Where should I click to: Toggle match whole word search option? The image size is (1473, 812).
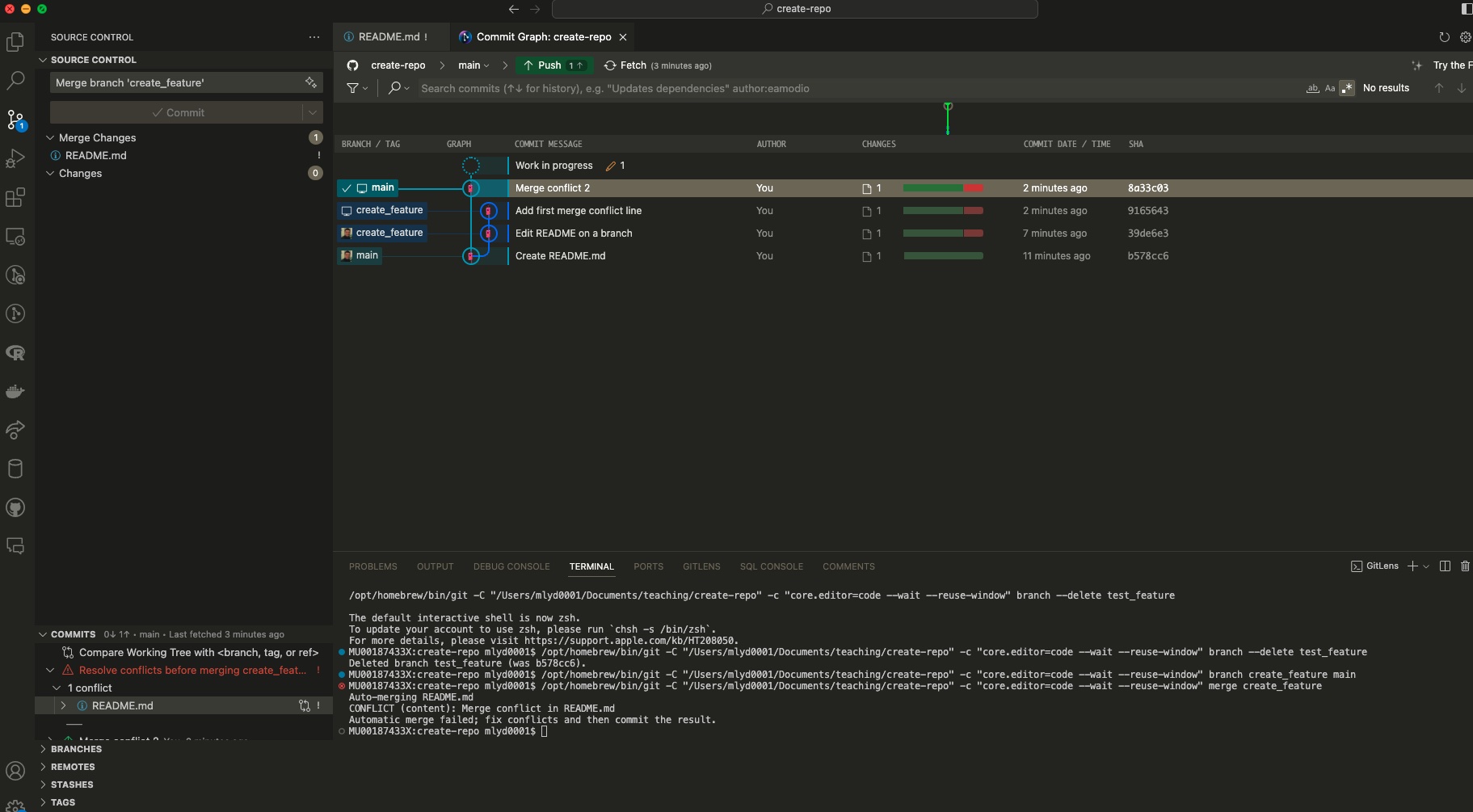tap(1313, 88)
